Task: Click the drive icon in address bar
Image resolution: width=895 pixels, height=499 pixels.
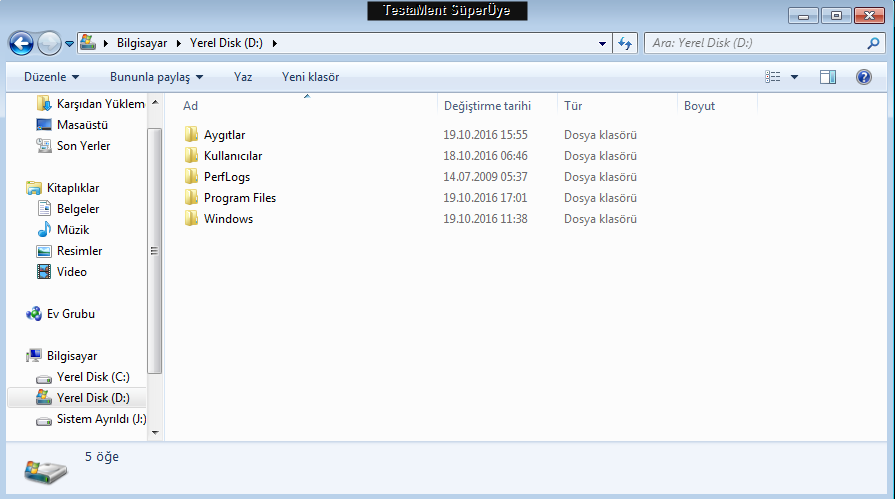Action: tap(88, 42)
